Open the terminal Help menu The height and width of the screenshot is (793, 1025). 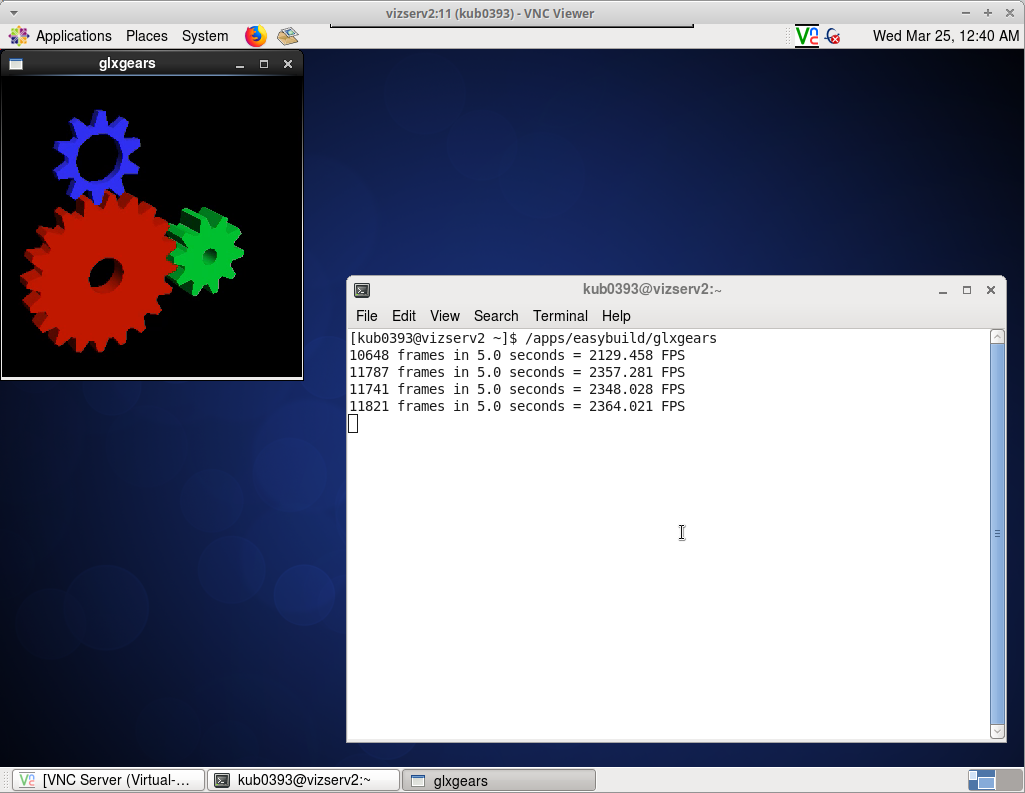tap(616, 316)
